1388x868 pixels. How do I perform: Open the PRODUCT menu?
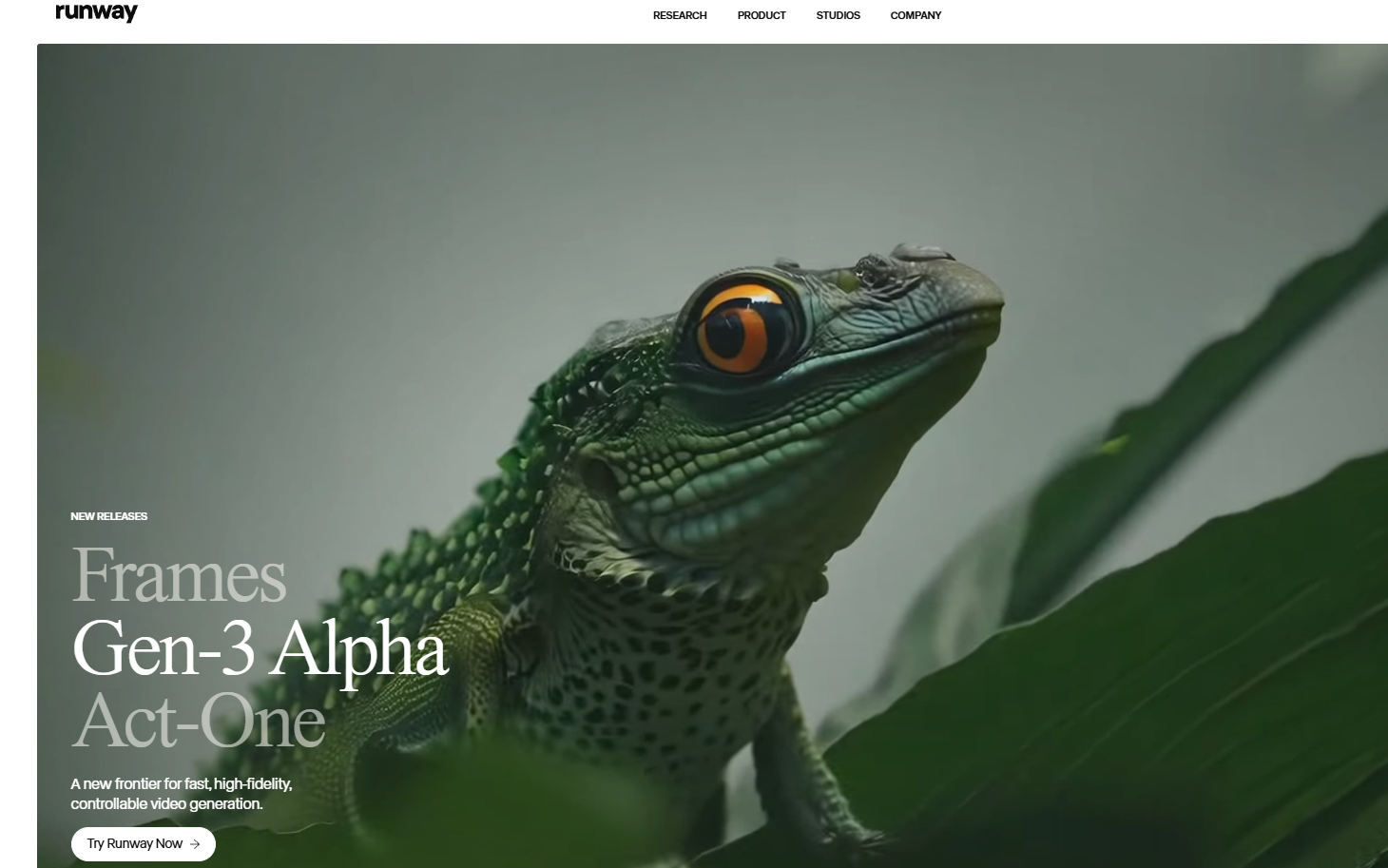click(x=761, y=15)
